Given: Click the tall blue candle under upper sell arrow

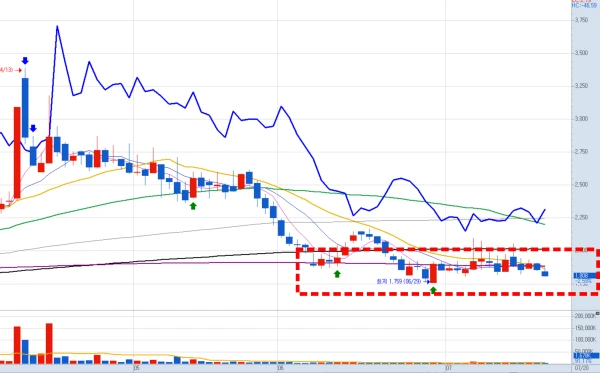Looking at the screenshot, I should (25, 108).
